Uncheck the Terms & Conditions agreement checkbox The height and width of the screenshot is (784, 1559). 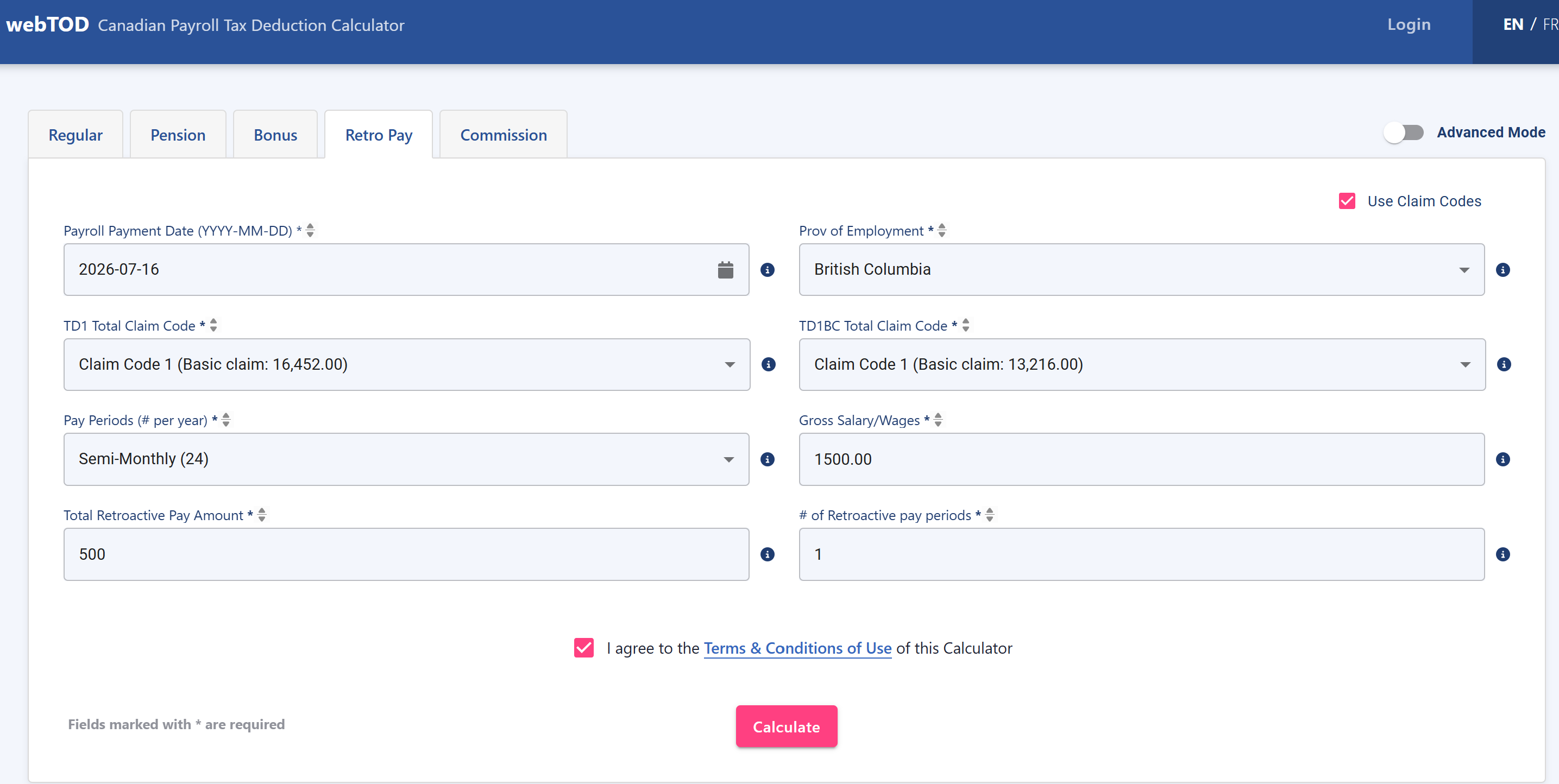tap(584, 648)
